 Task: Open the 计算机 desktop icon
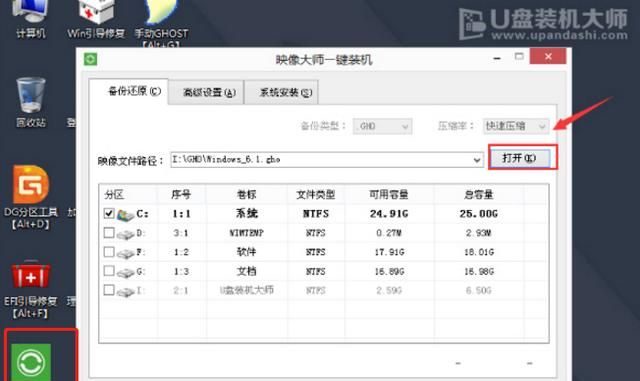point(30,18)
